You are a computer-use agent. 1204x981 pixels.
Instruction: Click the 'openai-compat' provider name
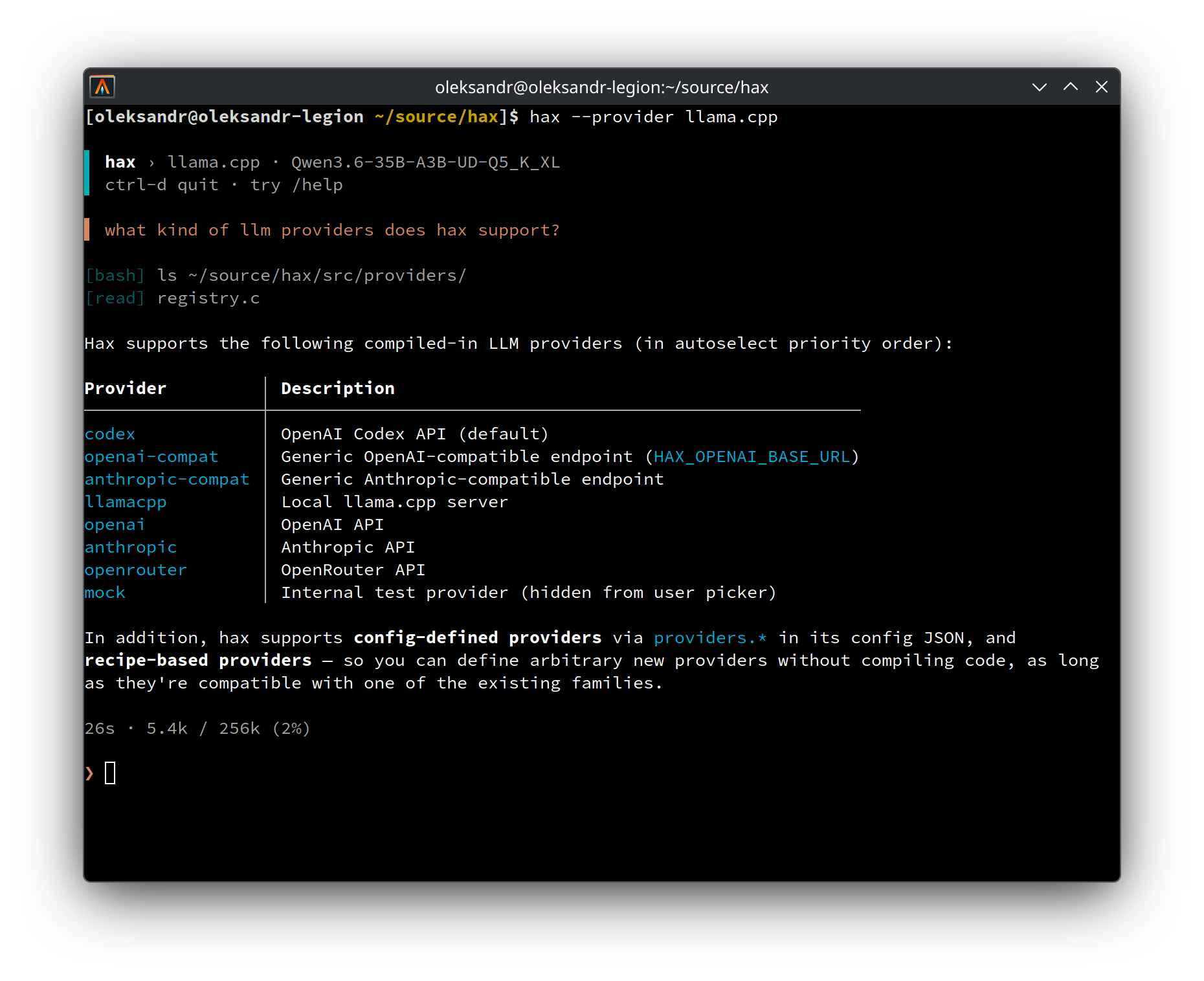coord(151,457)
